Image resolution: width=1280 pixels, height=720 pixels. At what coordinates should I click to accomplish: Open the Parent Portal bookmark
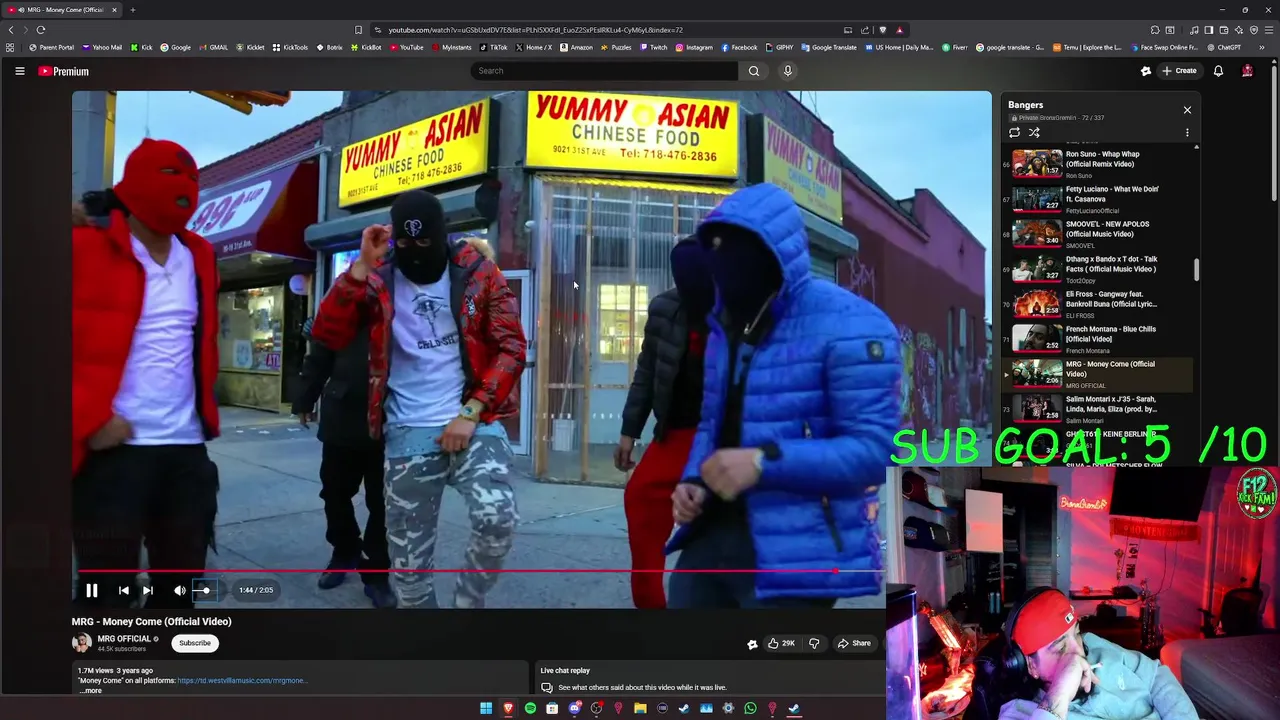pyautogui.click(x=52, y=47)
